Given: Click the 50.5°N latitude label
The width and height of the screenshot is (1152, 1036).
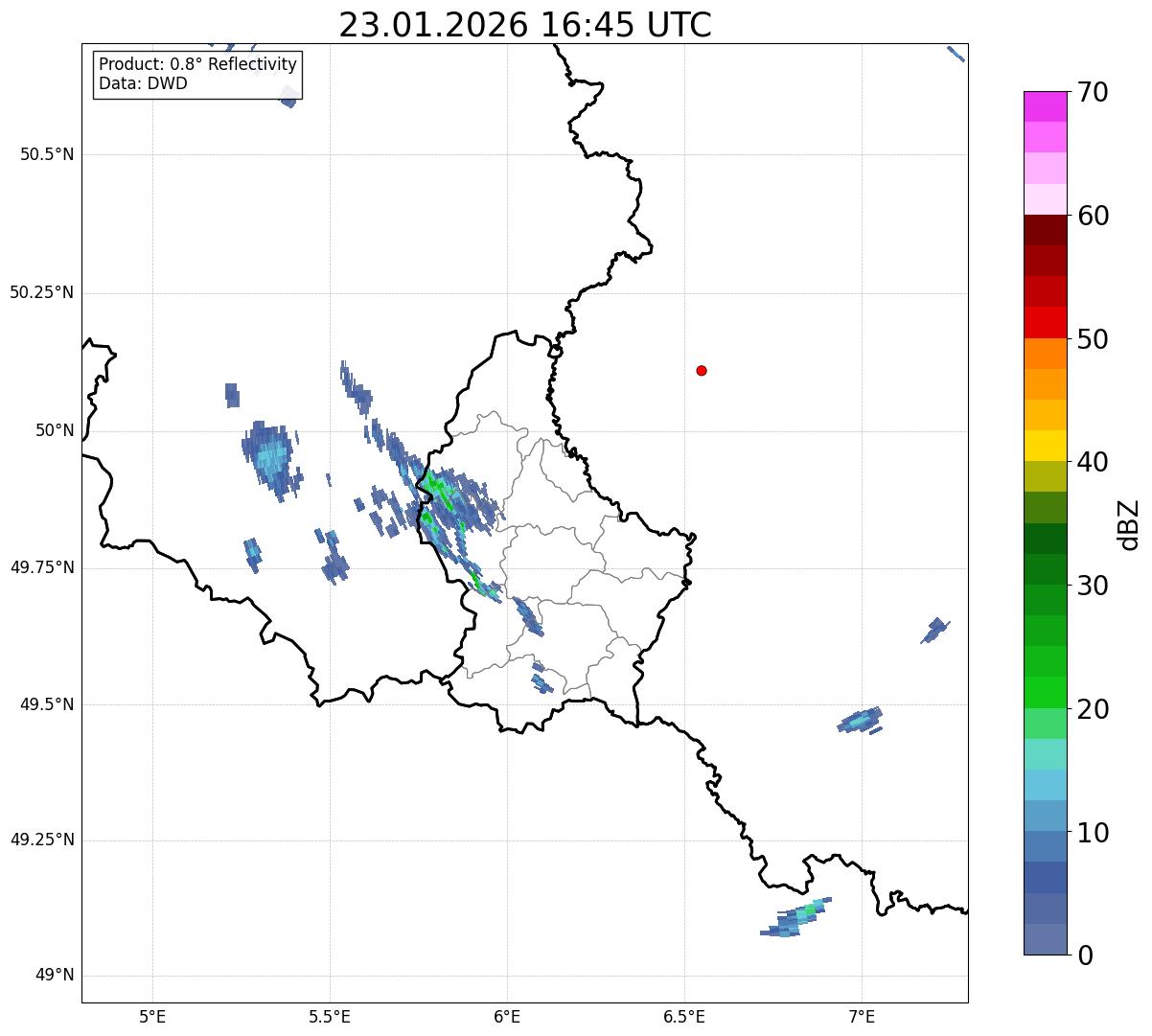Looking at the screenshot, I should (47, 154).
